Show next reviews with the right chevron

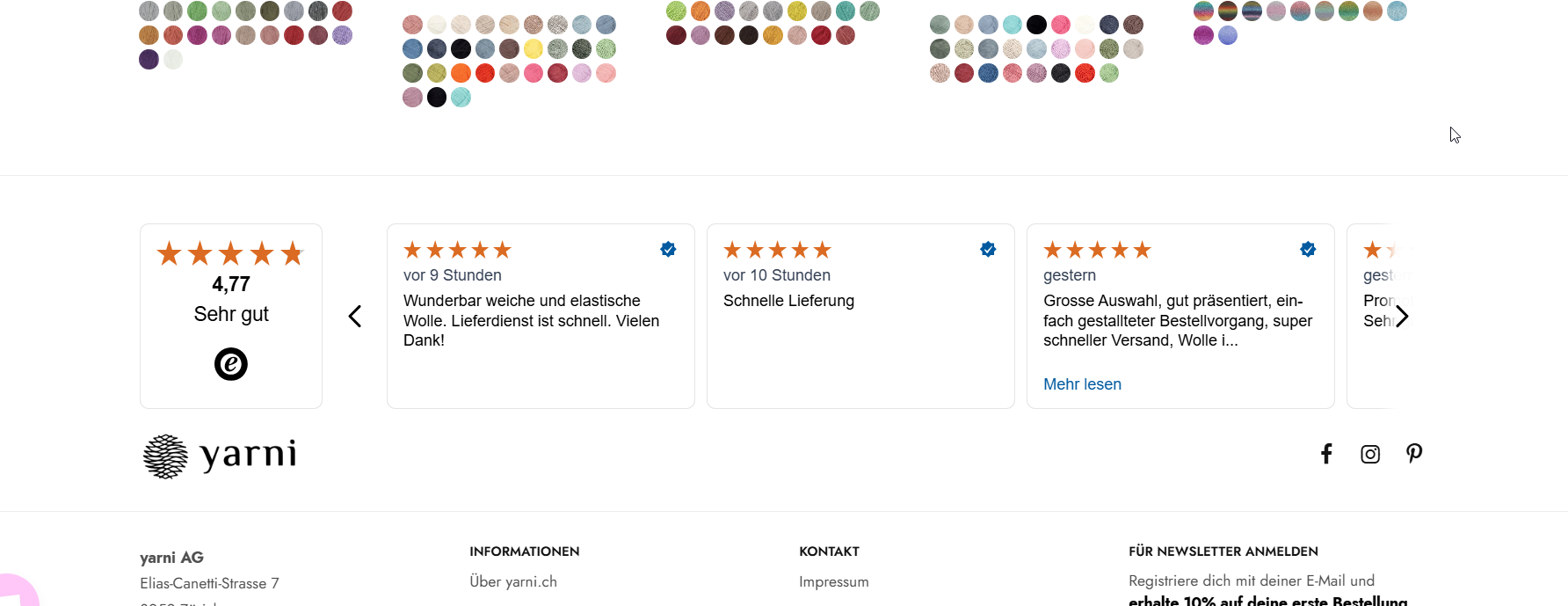tap(1402, 317)
